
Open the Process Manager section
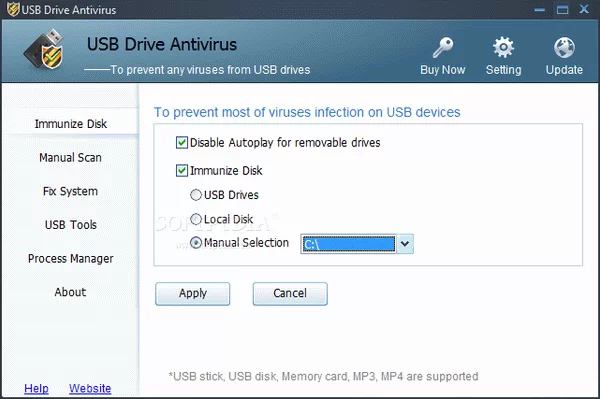pos(70,259)
